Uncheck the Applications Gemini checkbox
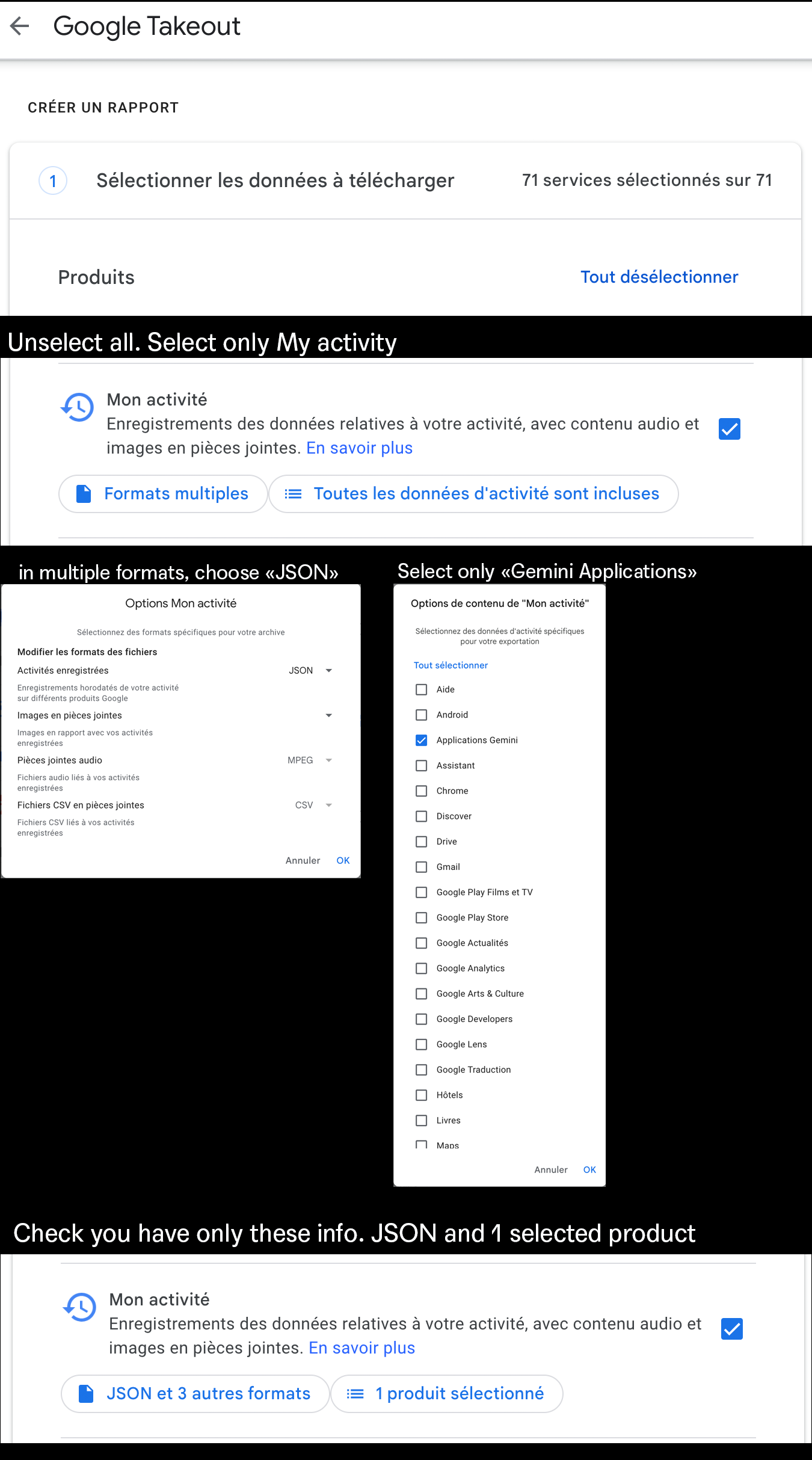Image resolution: width=812 pixels, height=1460 pixels. pyautogui.click(x=422, y=740)
